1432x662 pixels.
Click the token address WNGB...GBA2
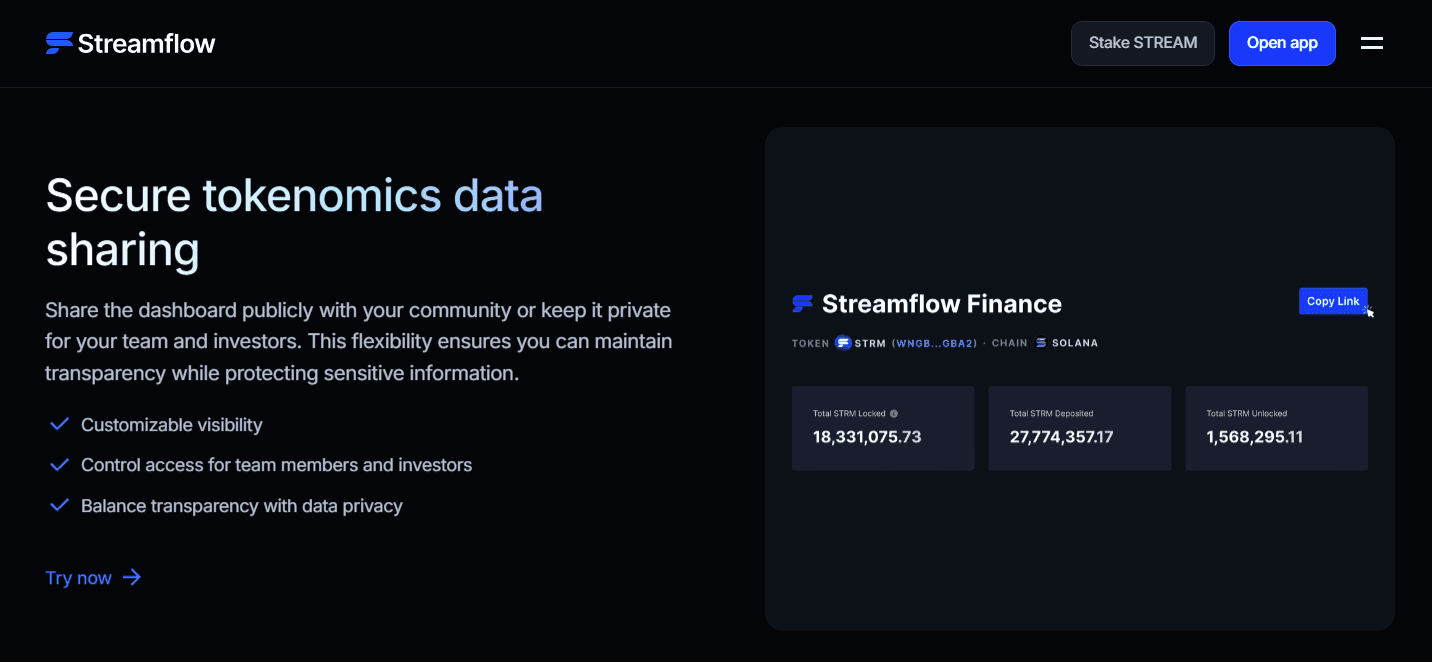[x=934, y=343]
